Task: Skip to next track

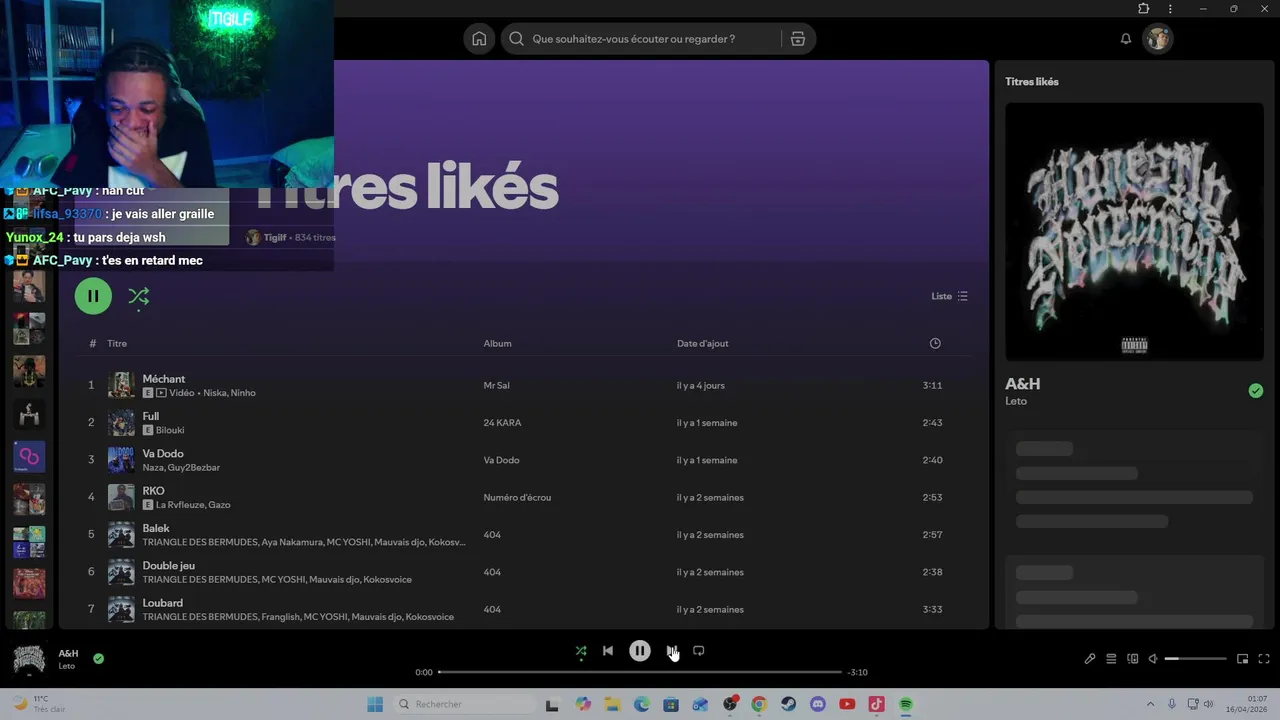Action: point(672,651)
